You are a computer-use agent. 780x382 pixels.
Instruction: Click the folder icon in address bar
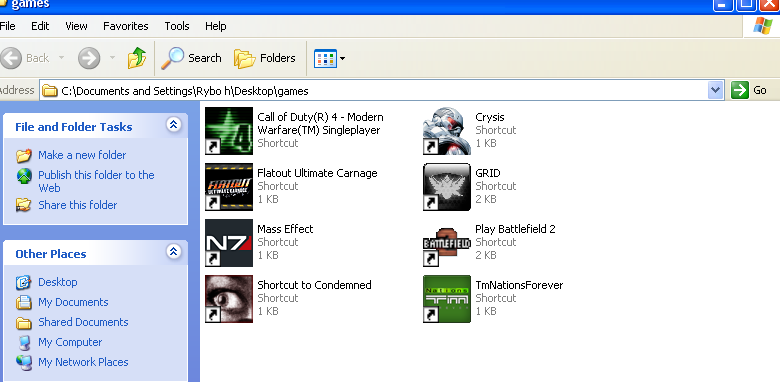(x=50, y=91)
